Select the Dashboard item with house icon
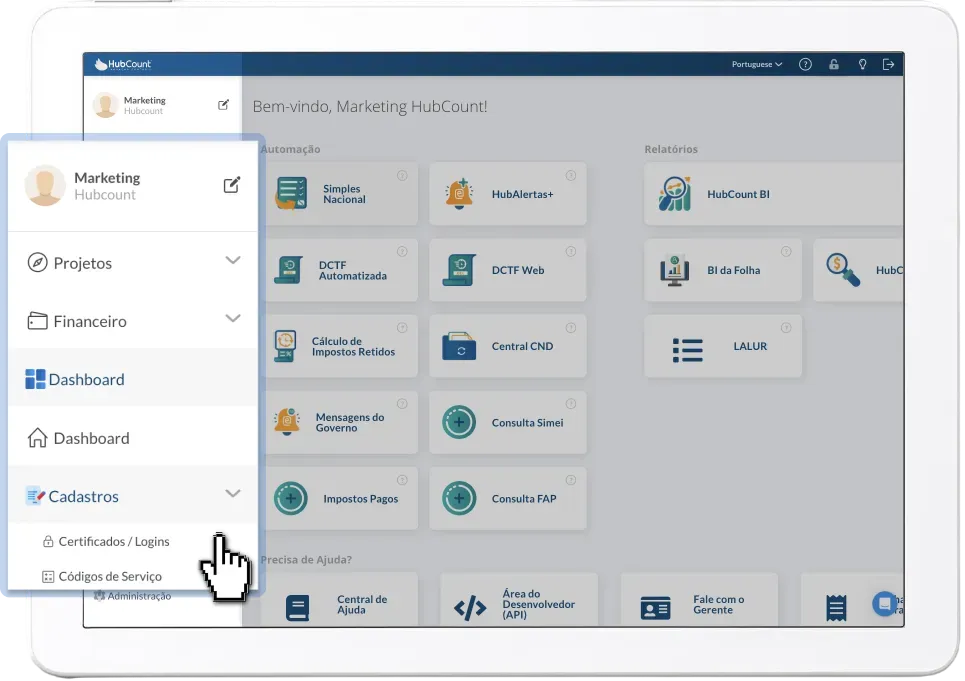The width and height of the screenshot is (965, 681). [132, 437]
